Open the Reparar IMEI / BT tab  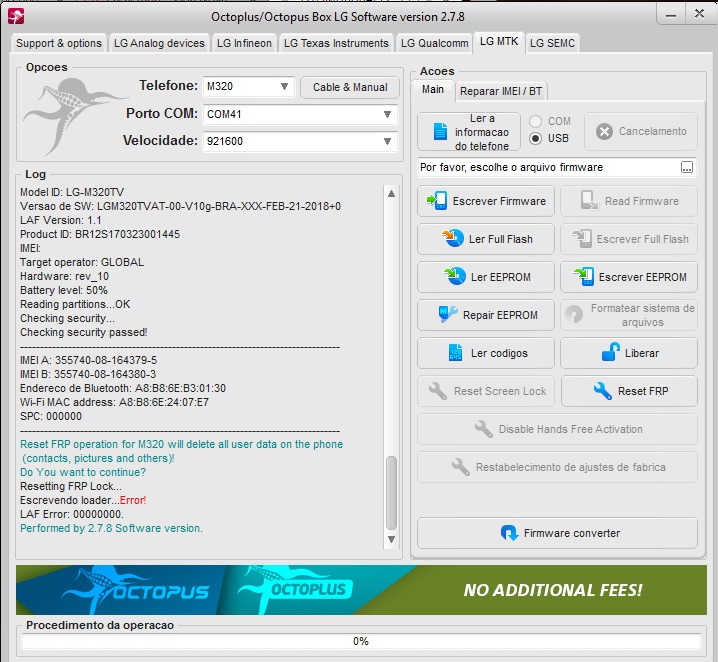click(501, 91)
